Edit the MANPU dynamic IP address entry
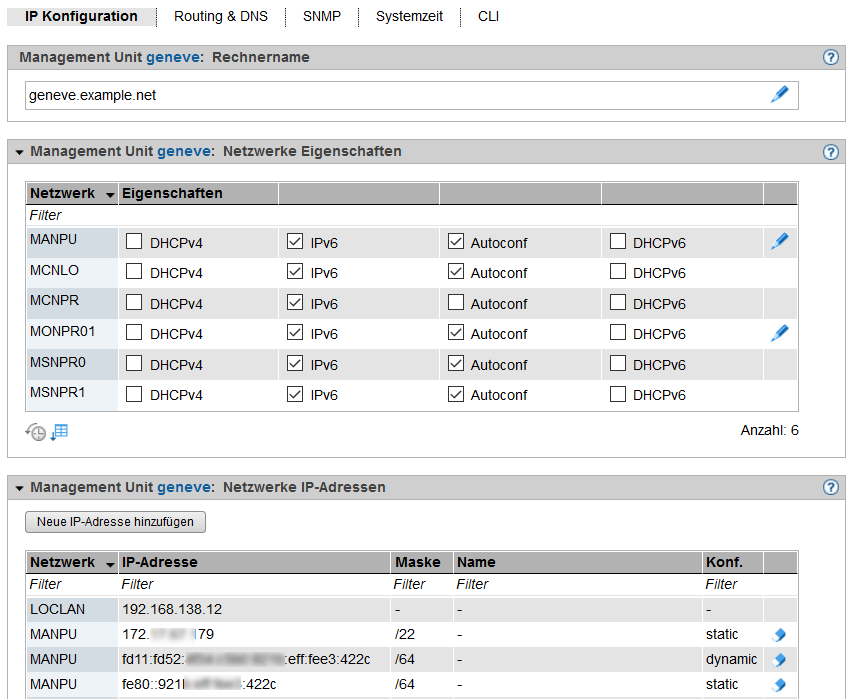 point(779,660)
